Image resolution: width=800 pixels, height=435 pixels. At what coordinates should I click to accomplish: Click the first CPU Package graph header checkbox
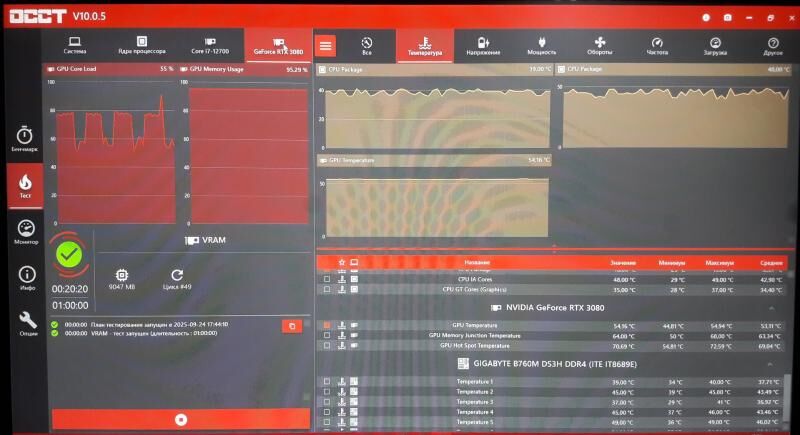click(x=322, y=69)
